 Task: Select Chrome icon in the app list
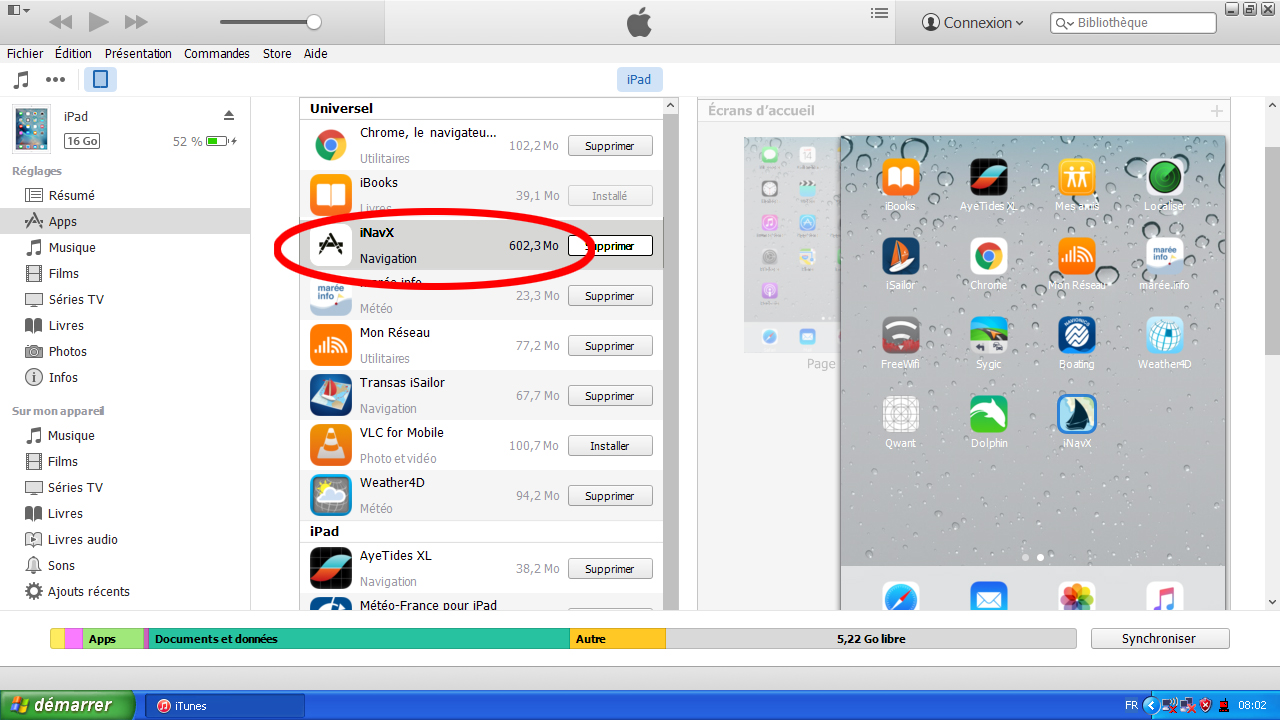click(x=330, y=146)
